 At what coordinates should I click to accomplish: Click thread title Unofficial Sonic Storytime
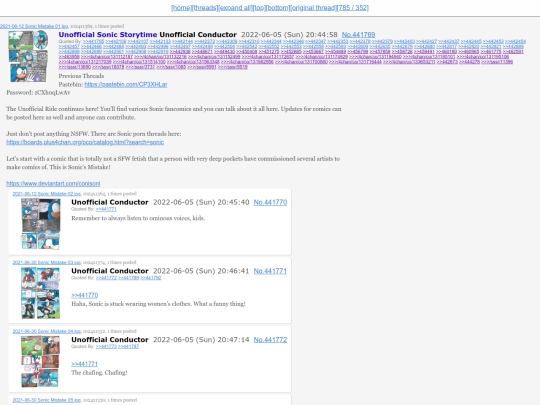click(108, 35)
